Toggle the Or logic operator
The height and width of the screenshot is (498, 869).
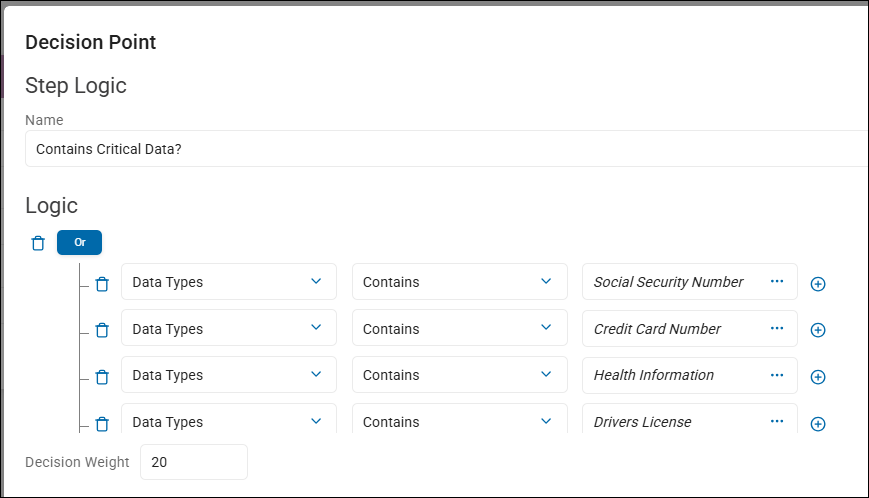(x=79, y=242)
